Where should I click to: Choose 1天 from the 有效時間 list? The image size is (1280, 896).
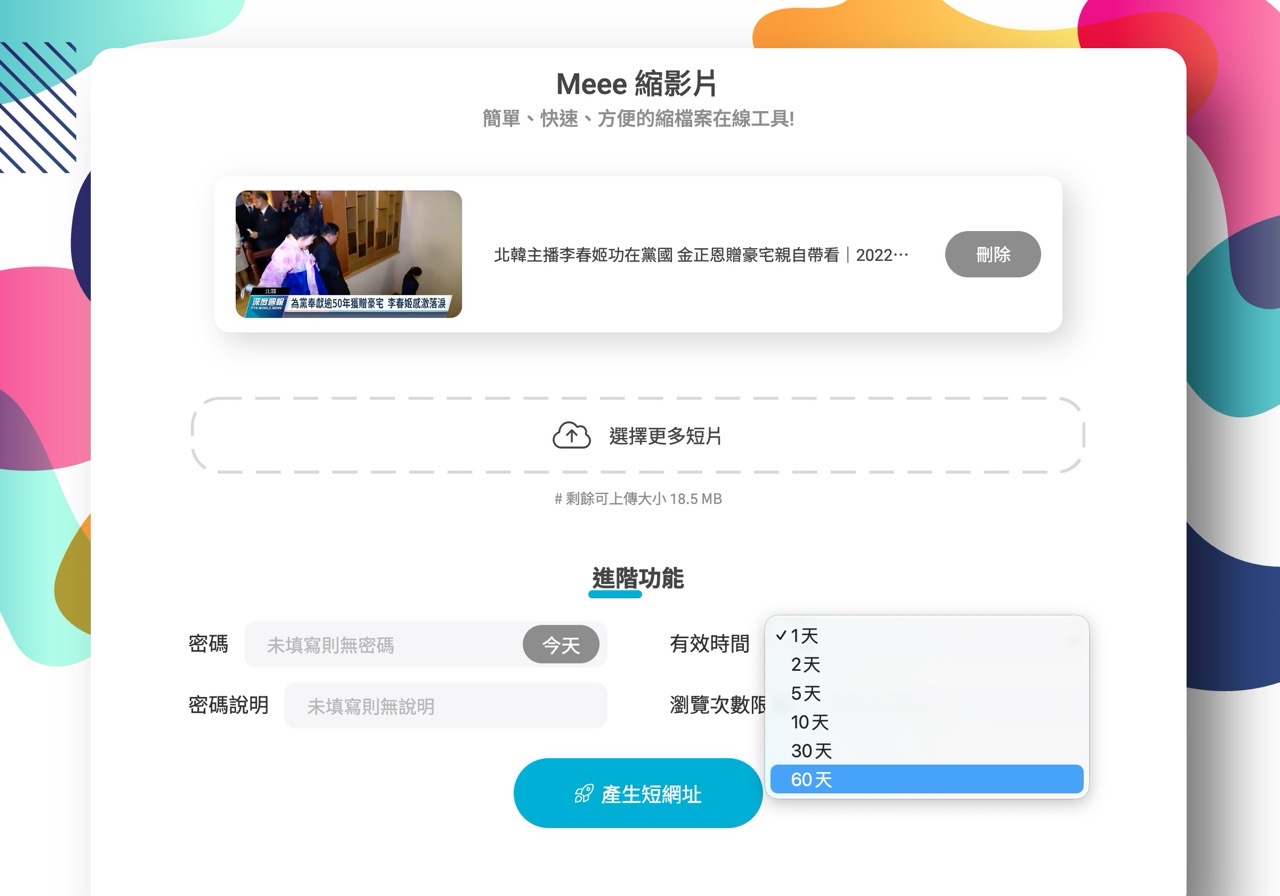point(805,635)
